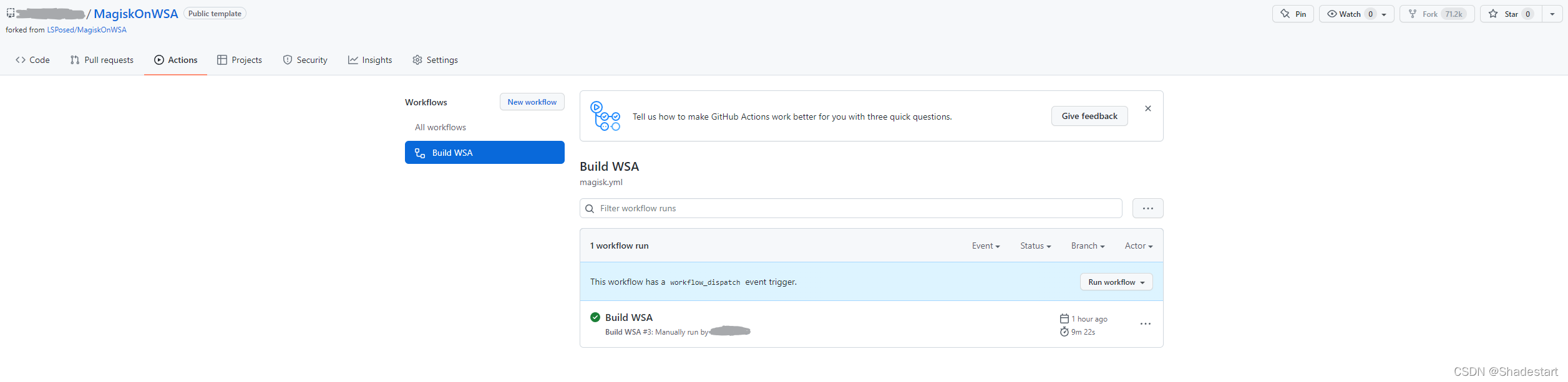
Task: Click the '1 workflow run' heading text
Action: [620, 246]
